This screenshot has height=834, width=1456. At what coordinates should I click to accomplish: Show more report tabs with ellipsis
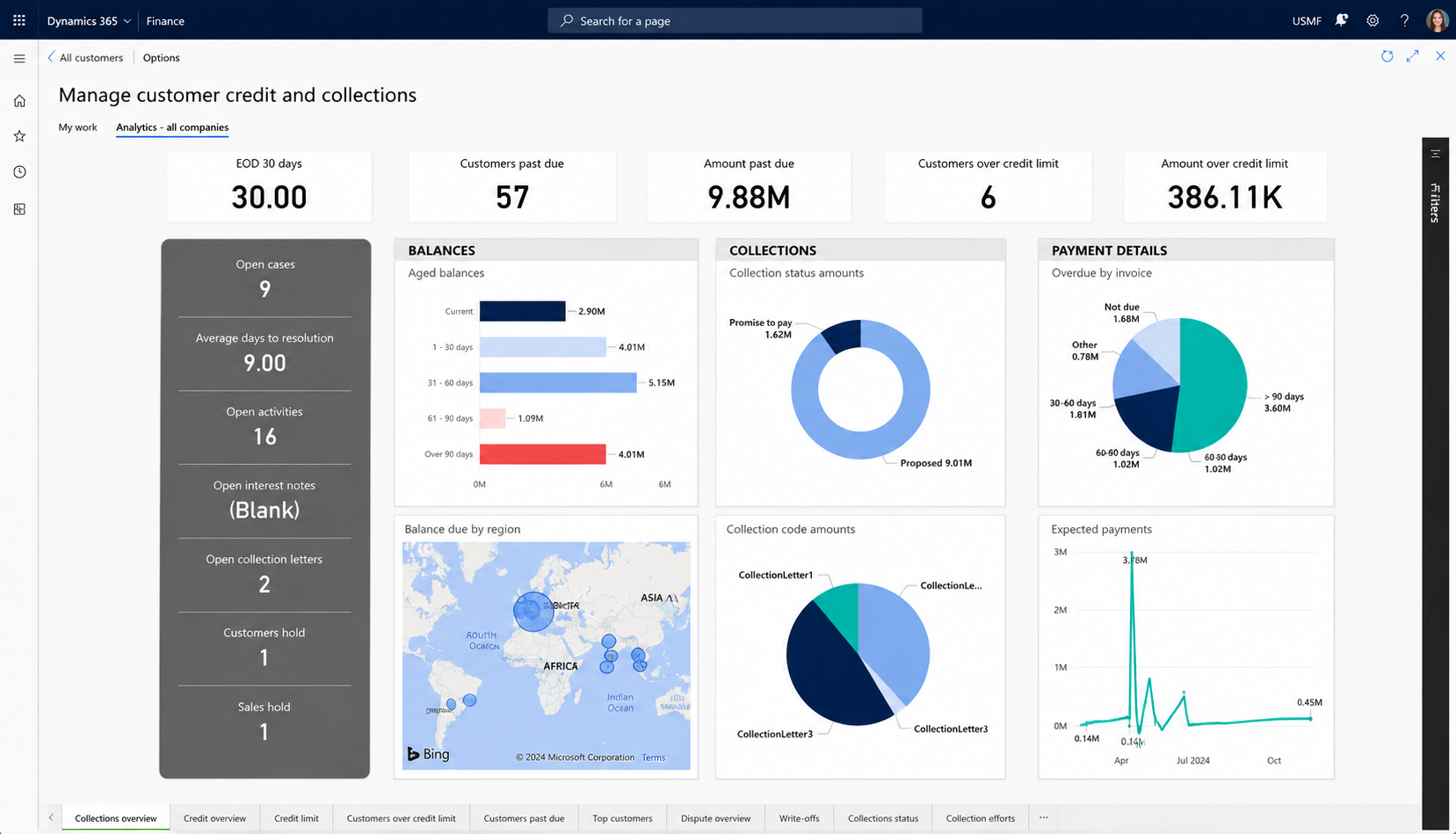[1043, 817]
